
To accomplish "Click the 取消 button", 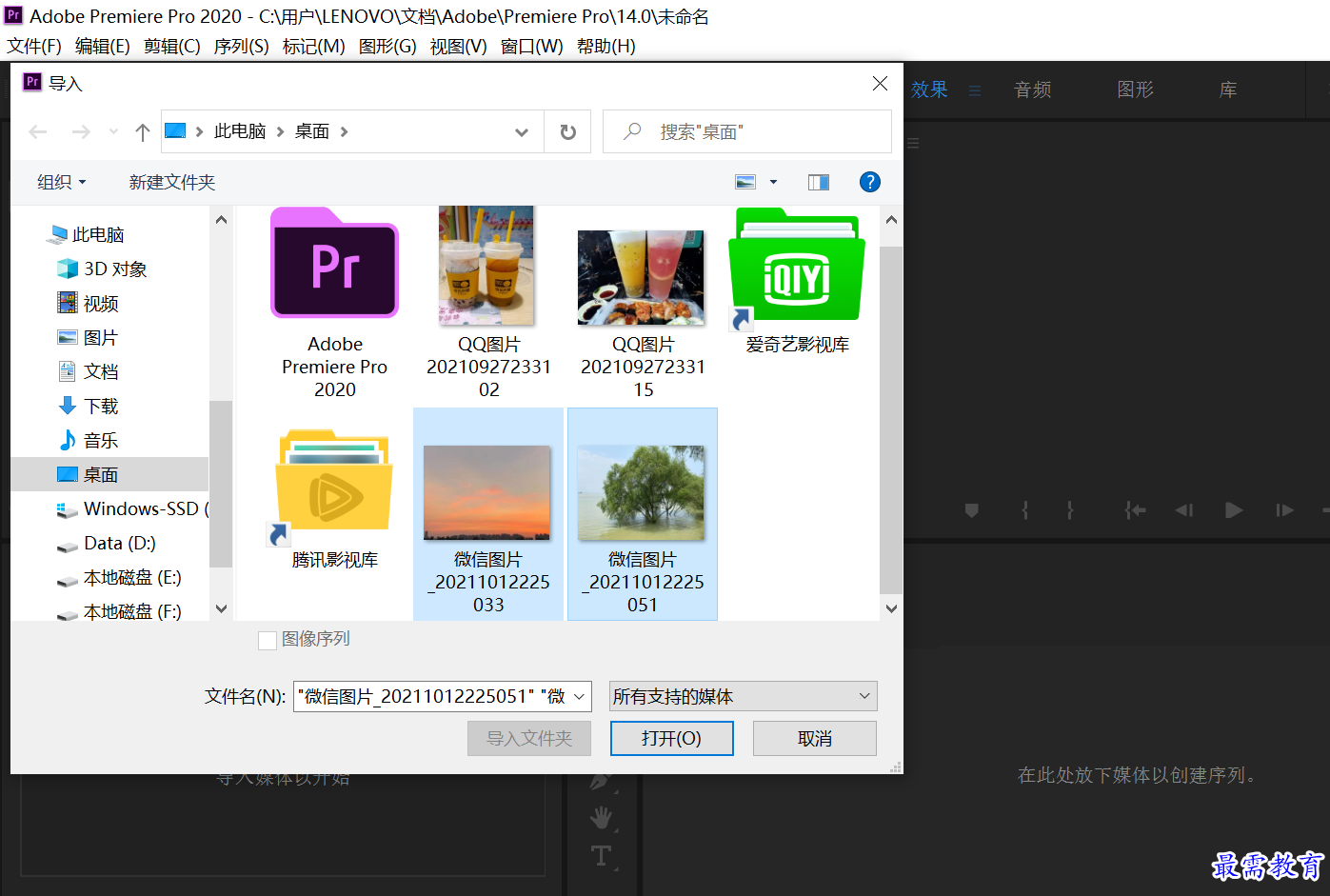I will click(x=814, y=738).
